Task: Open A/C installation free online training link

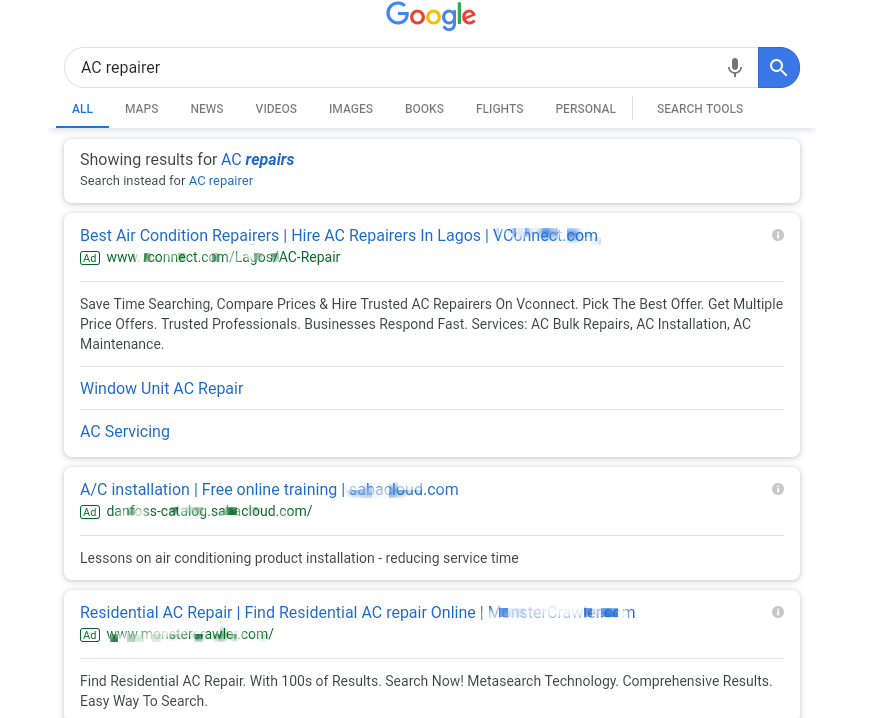Action: click(x=269, y=490)
